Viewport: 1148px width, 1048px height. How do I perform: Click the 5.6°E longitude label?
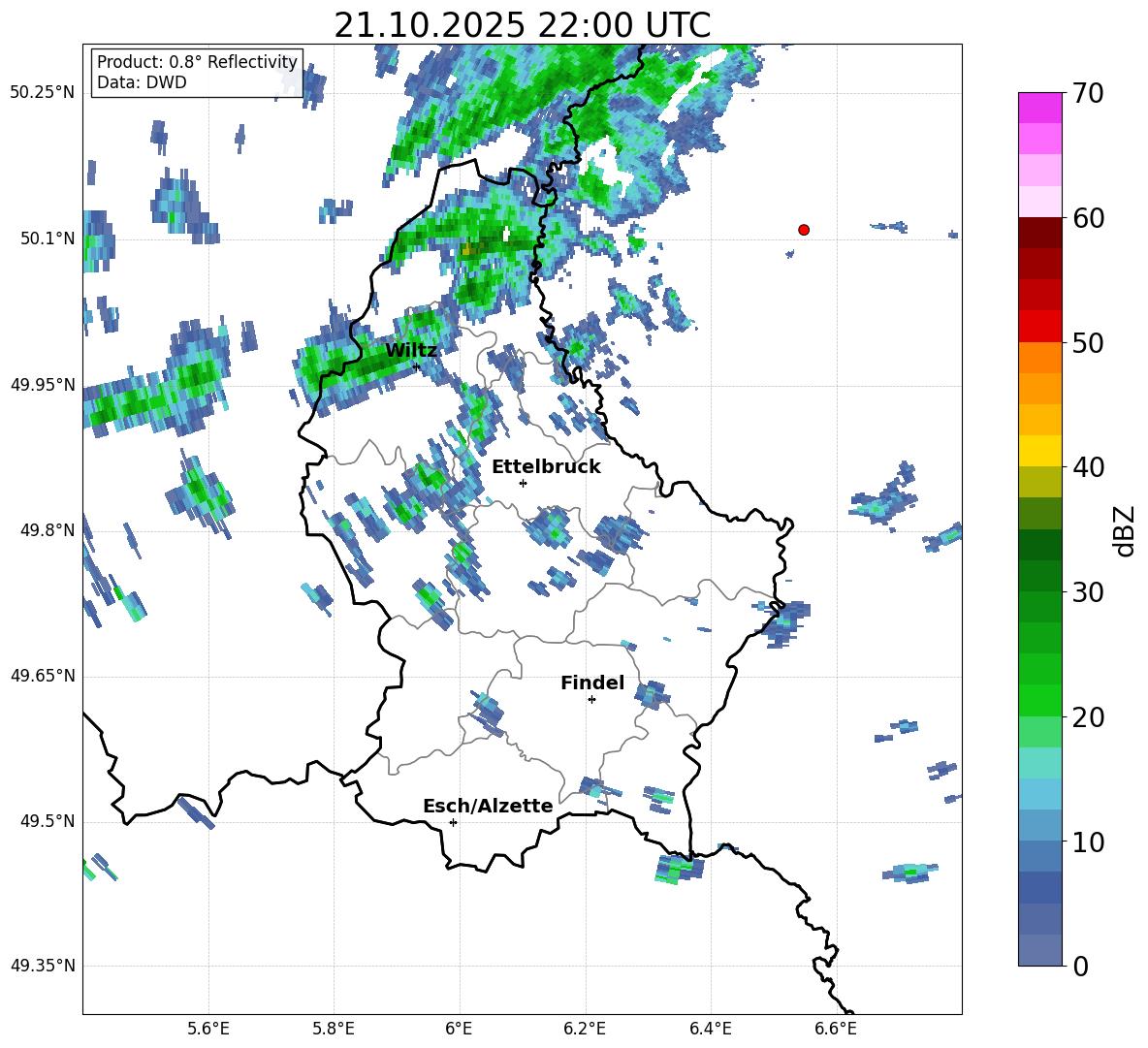coord(208,1029)
